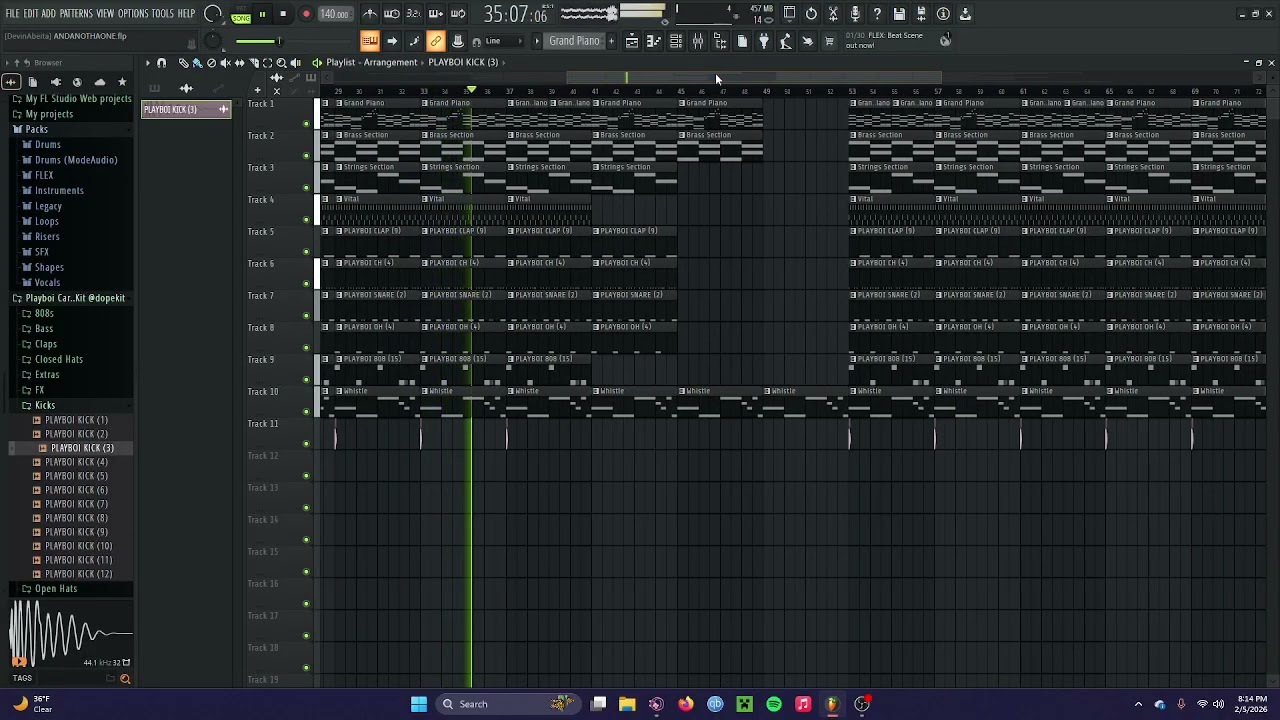The image size is (1280, 720).
Task: Select the Paint brush tool in Playlist
Action: [x=197, y=63]
